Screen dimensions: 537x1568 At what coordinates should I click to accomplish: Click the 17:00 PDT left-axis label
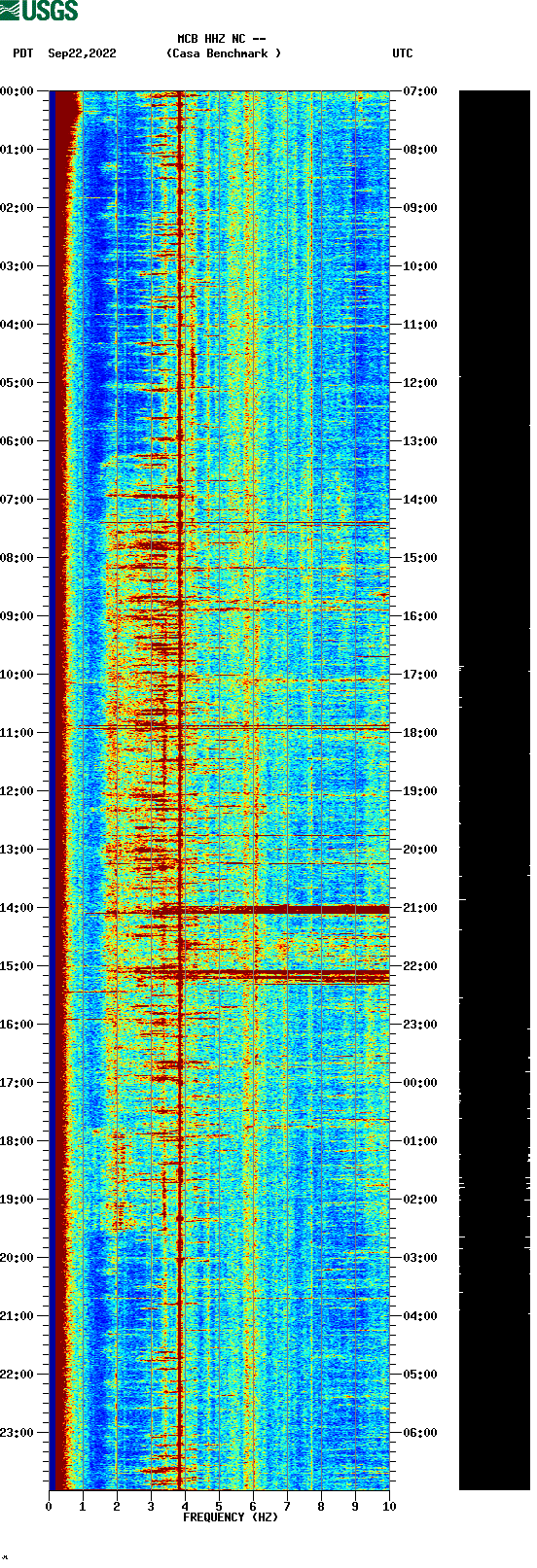tap(18, 1083)
